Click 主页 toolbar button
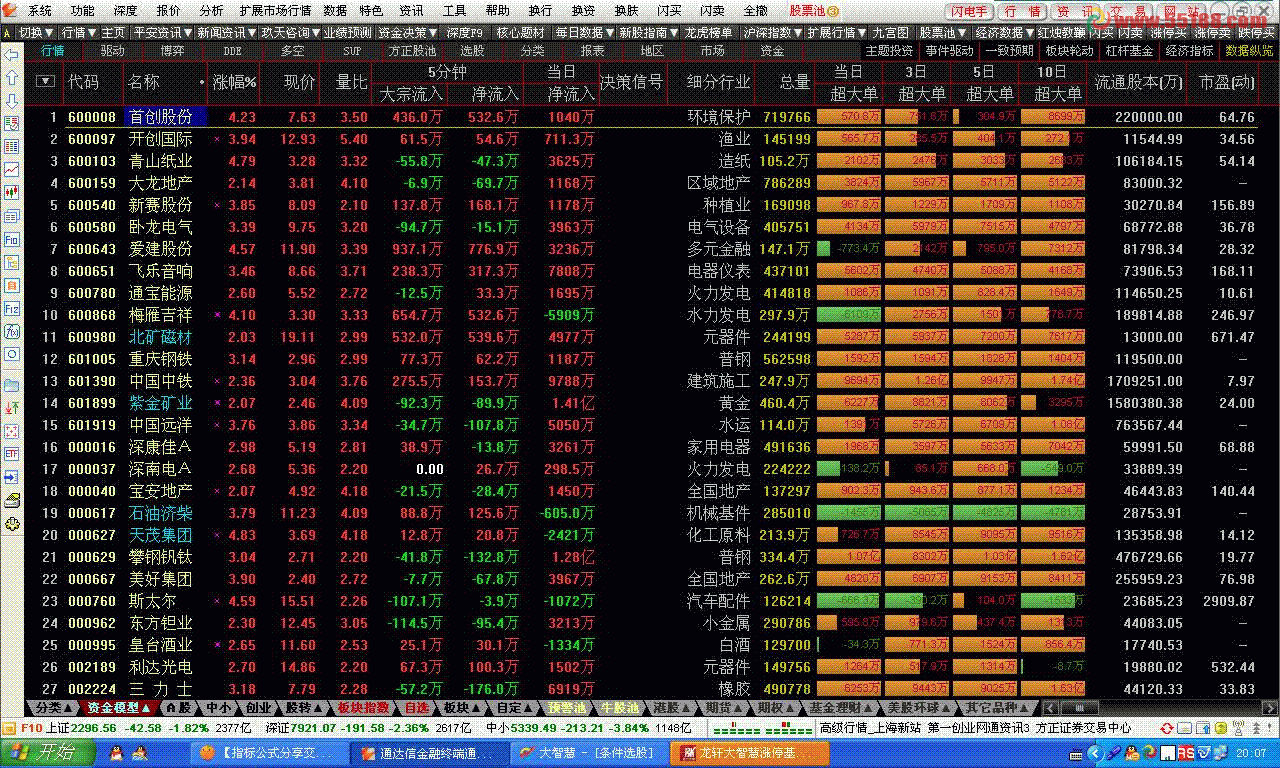 (x=114, y=32)
